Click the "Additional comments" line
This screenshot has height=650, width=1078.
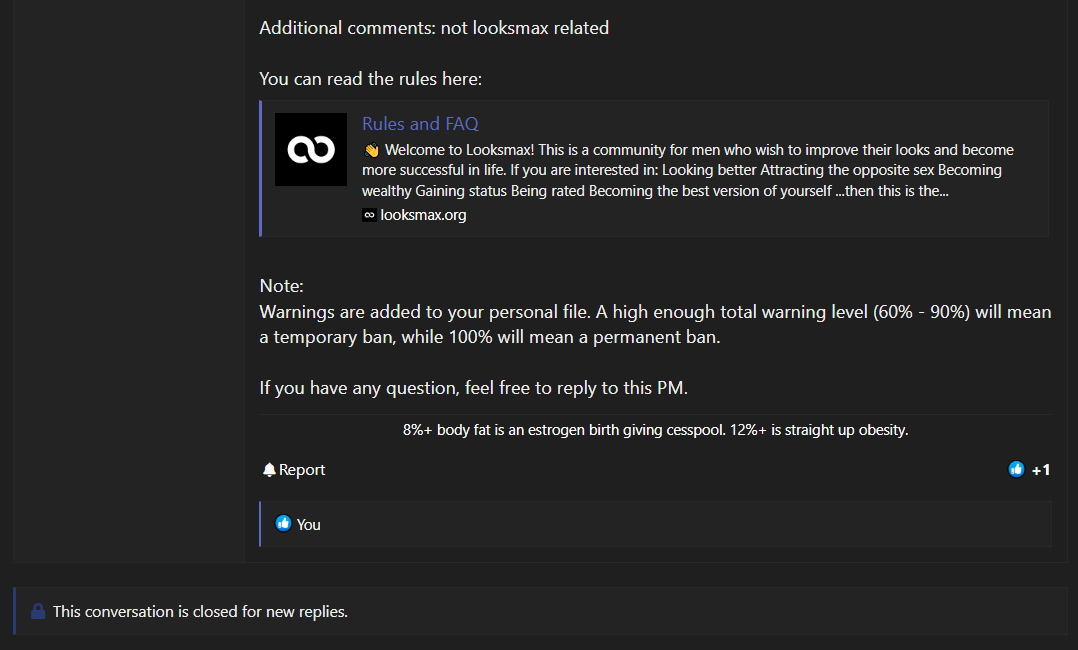pos(434,28)
